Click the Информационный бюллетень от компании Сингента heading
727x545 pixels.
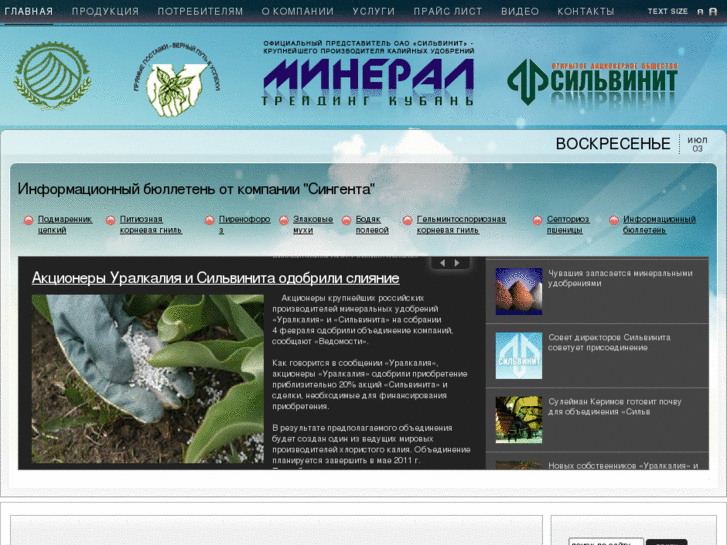[196, 189]
